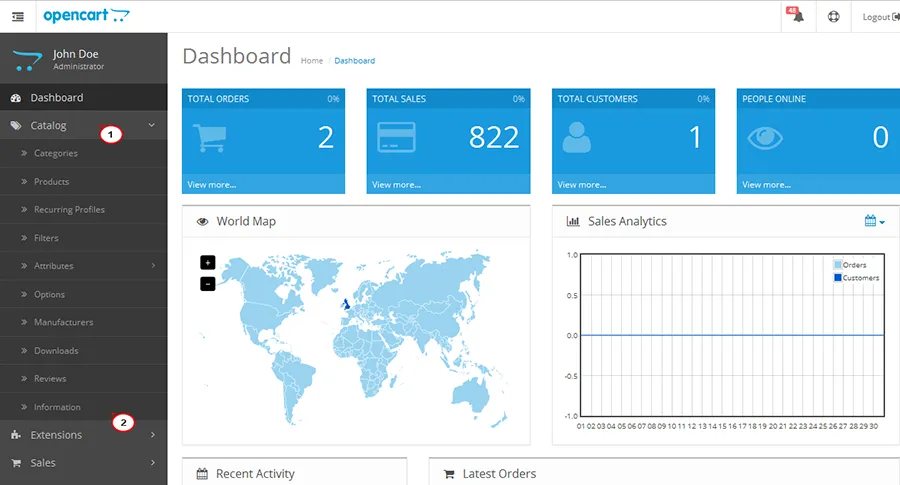Click the eye icon in People Online tile
The height and width of the screenshot is (485, 900).
point(765,138)
